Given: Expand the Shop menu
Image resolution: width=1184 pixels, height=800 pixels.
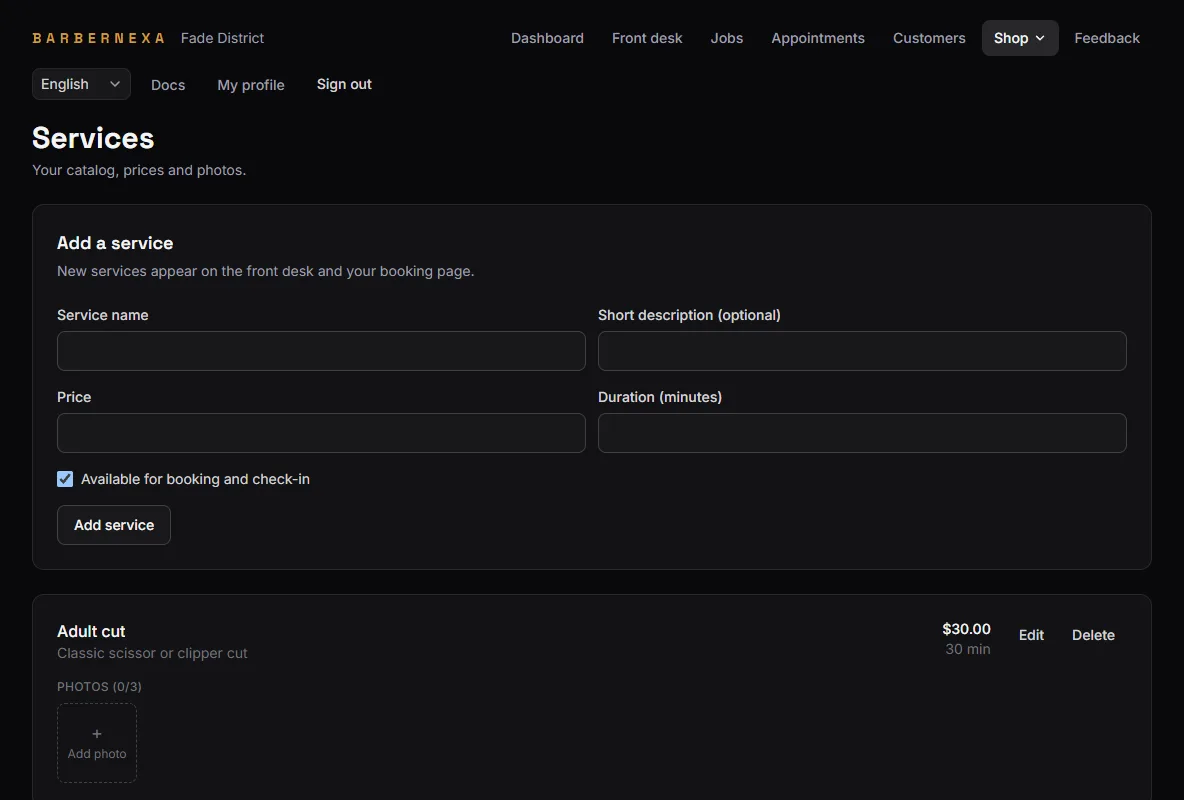Looking at the screenshot, I should coord(1019,38).
